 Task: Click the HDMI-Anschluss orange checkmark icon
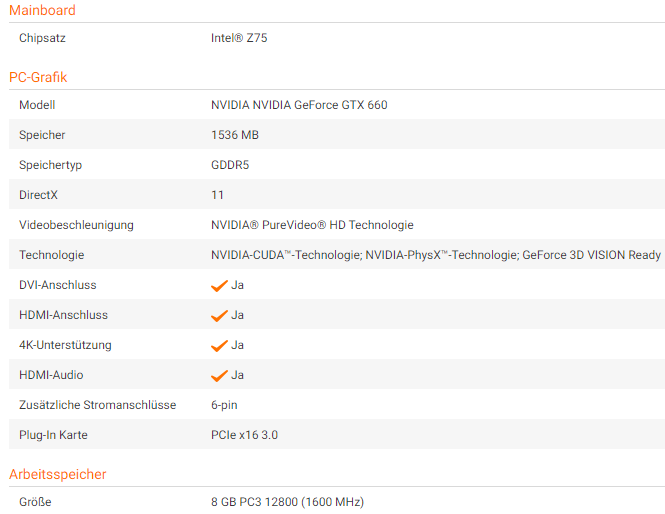pos(219,316)
